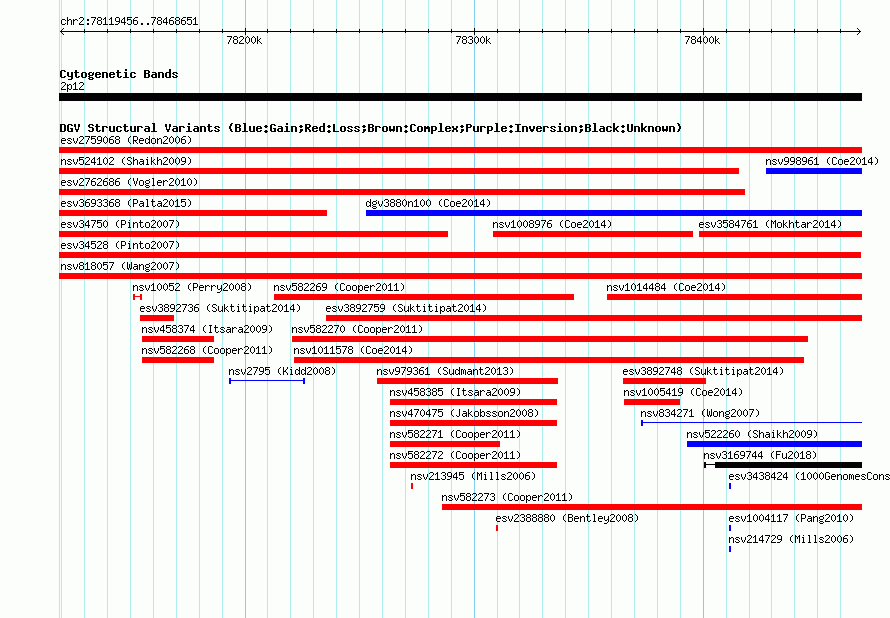Screen dimensions: 890x618
Task: Click nsv470475 (Jakobsson2008) label
Action: (464, 413)
